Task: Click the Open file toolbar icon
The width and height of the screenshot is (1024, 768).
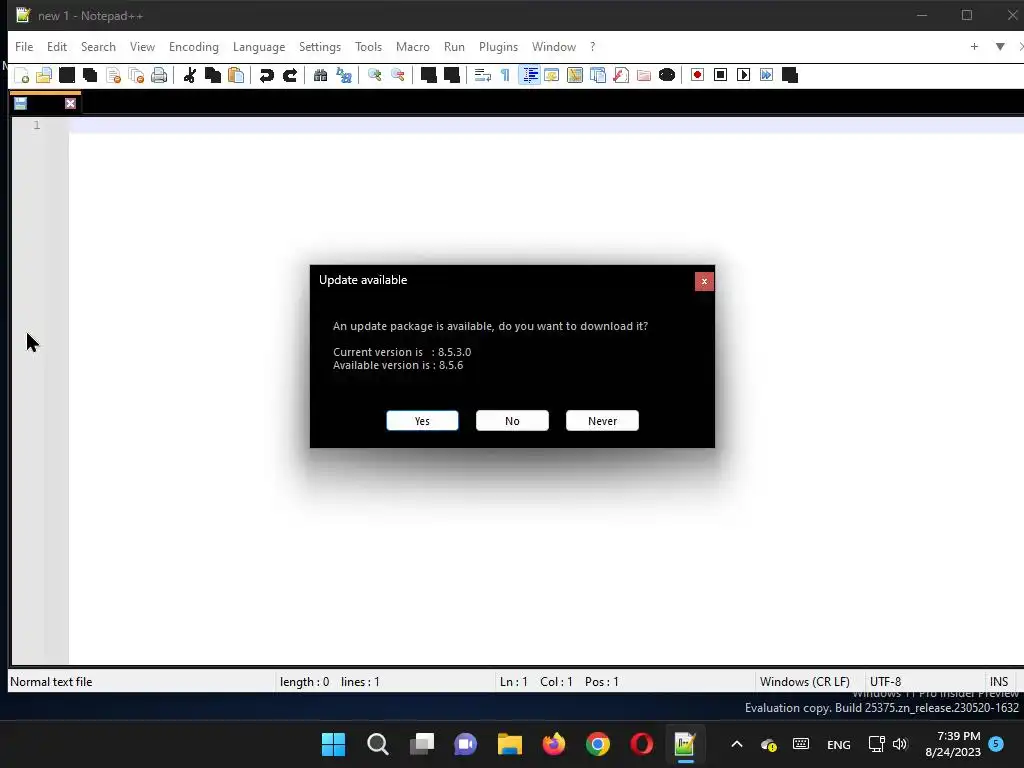Action: pos(44,75)
